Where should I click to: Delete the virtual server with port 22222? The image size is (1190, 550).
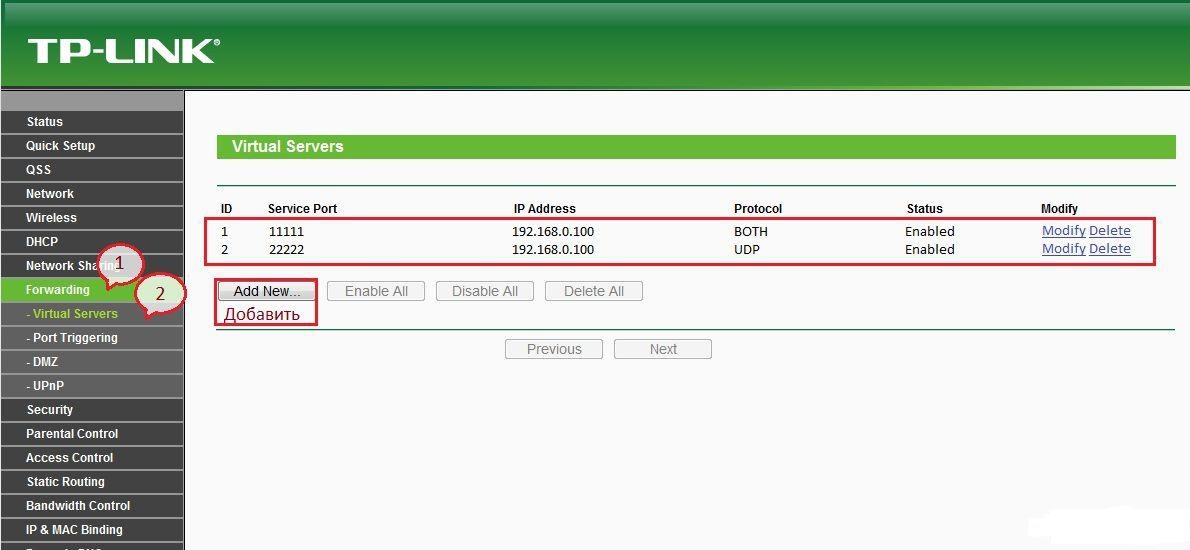pyautogui.click(x=1110, y=249)
